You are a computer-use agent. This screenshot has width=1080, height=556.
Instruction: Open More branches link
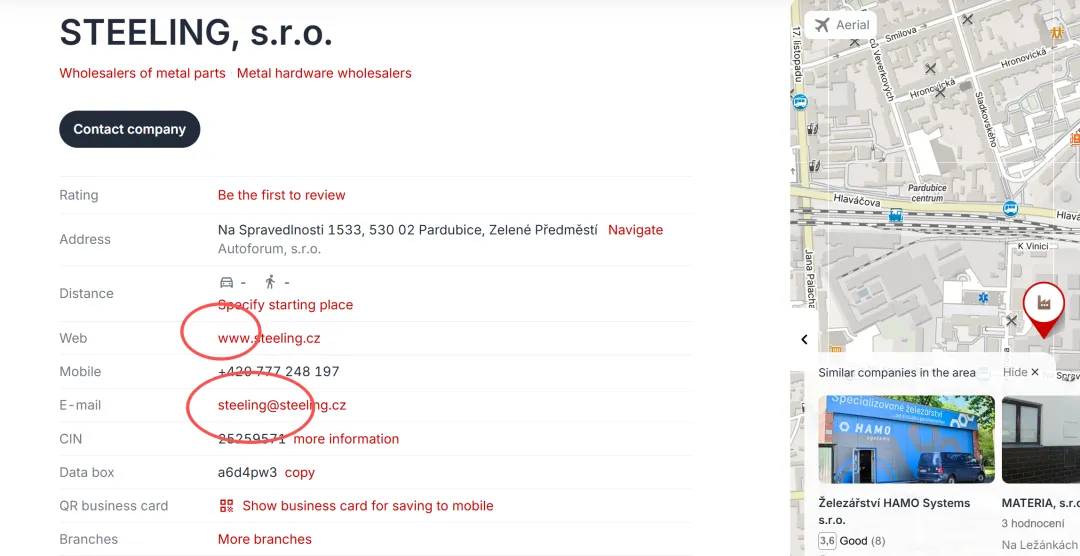(x=264, y=539)
